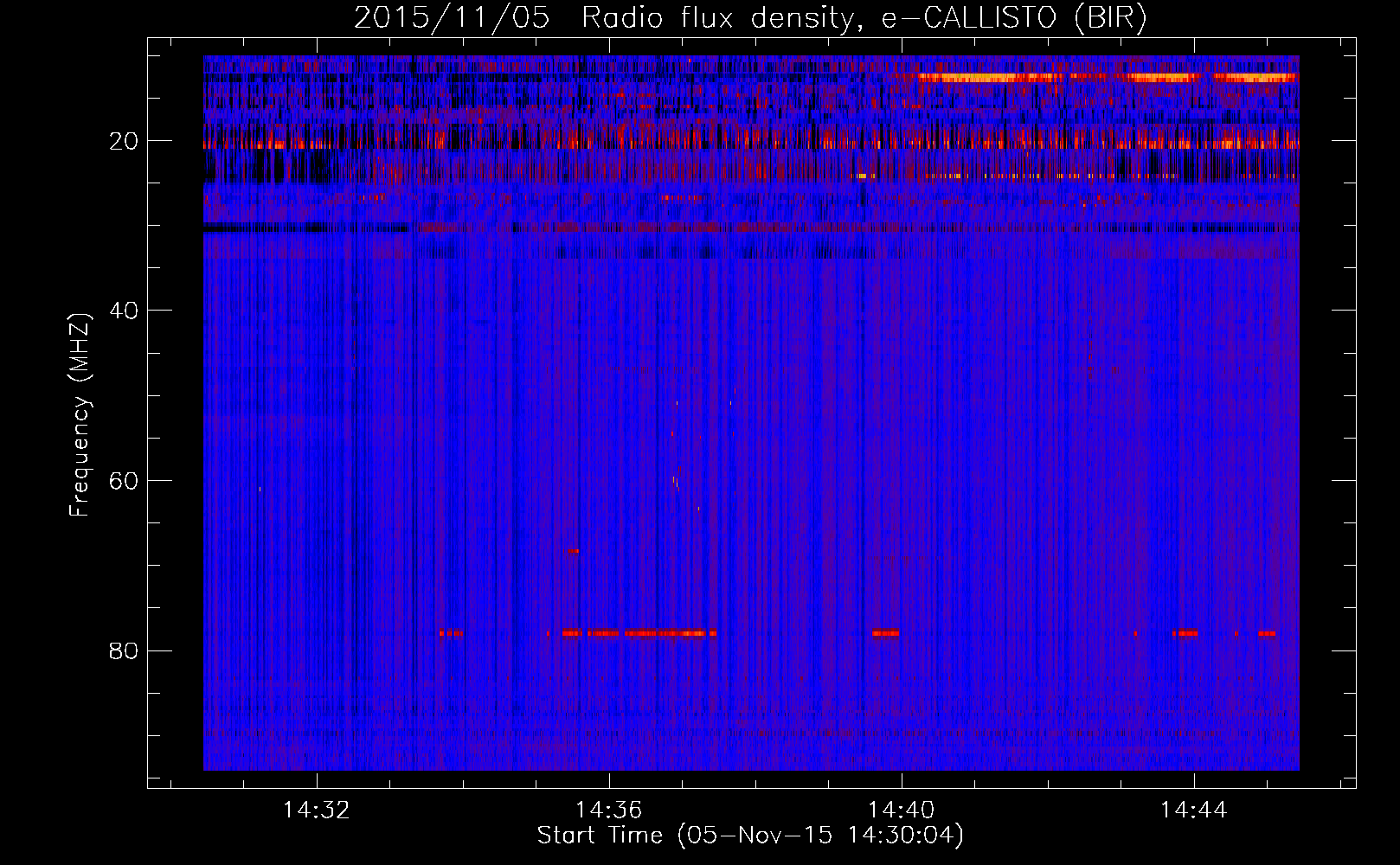Select the 14:36 time tick label

(x=609, y=811)
